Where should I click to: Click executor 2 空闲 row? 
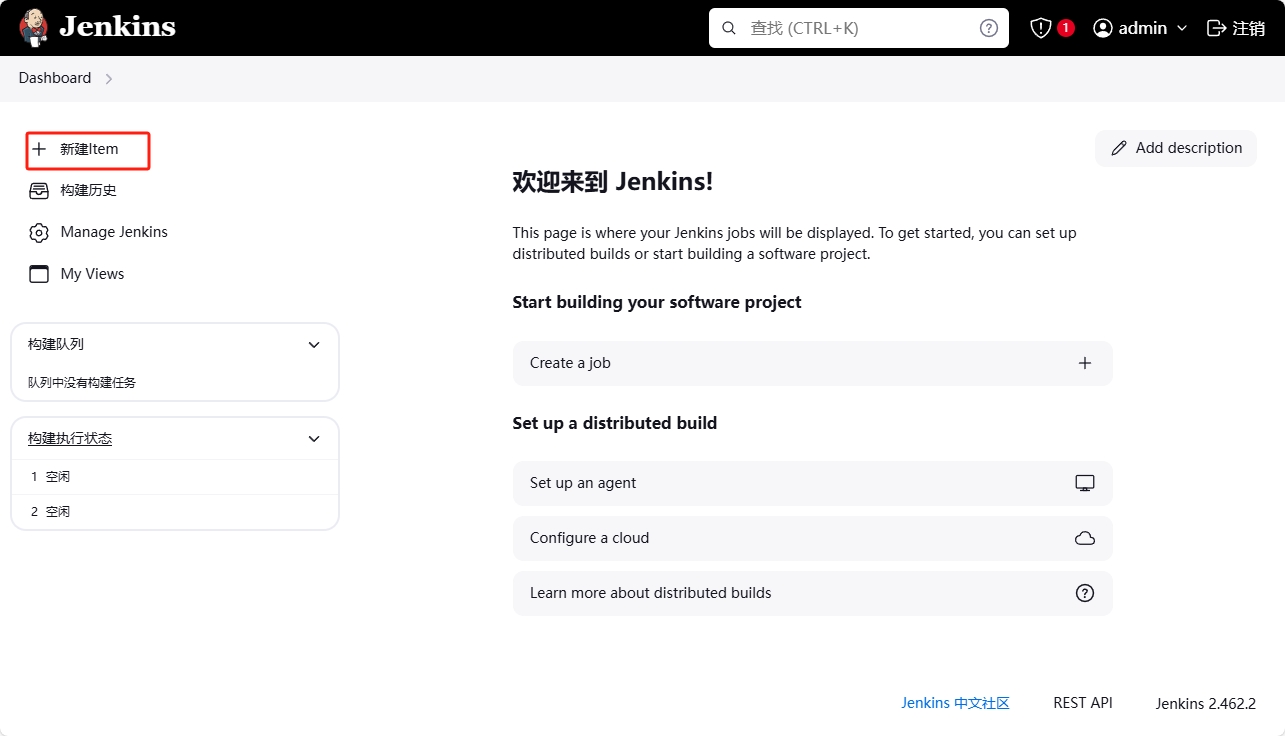point(175,512)
